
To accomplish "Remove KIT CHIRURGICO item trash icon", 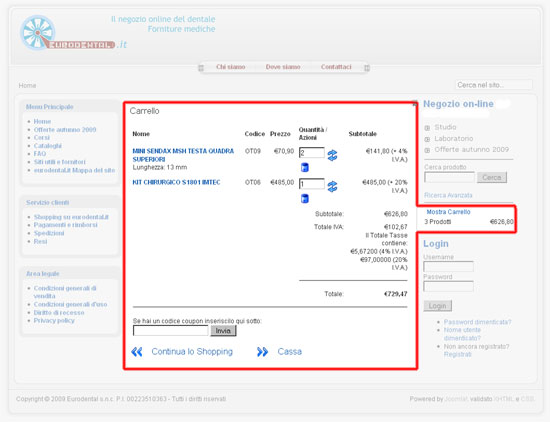I will 305,199.
